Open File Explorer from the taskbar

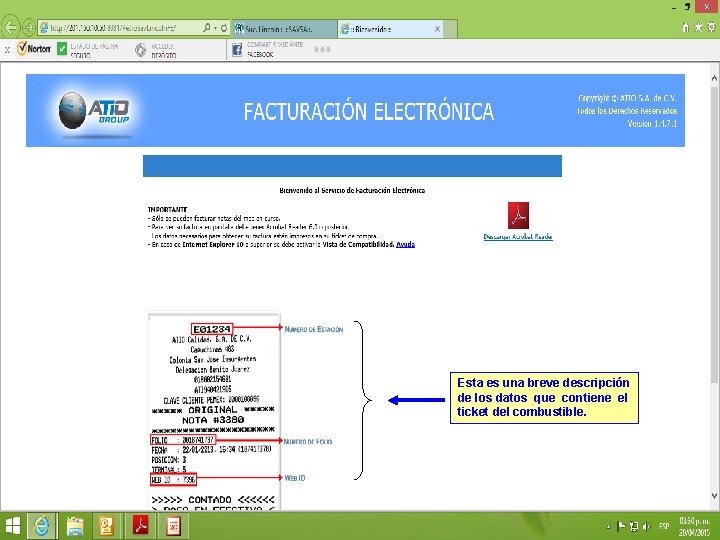(74, 526)
